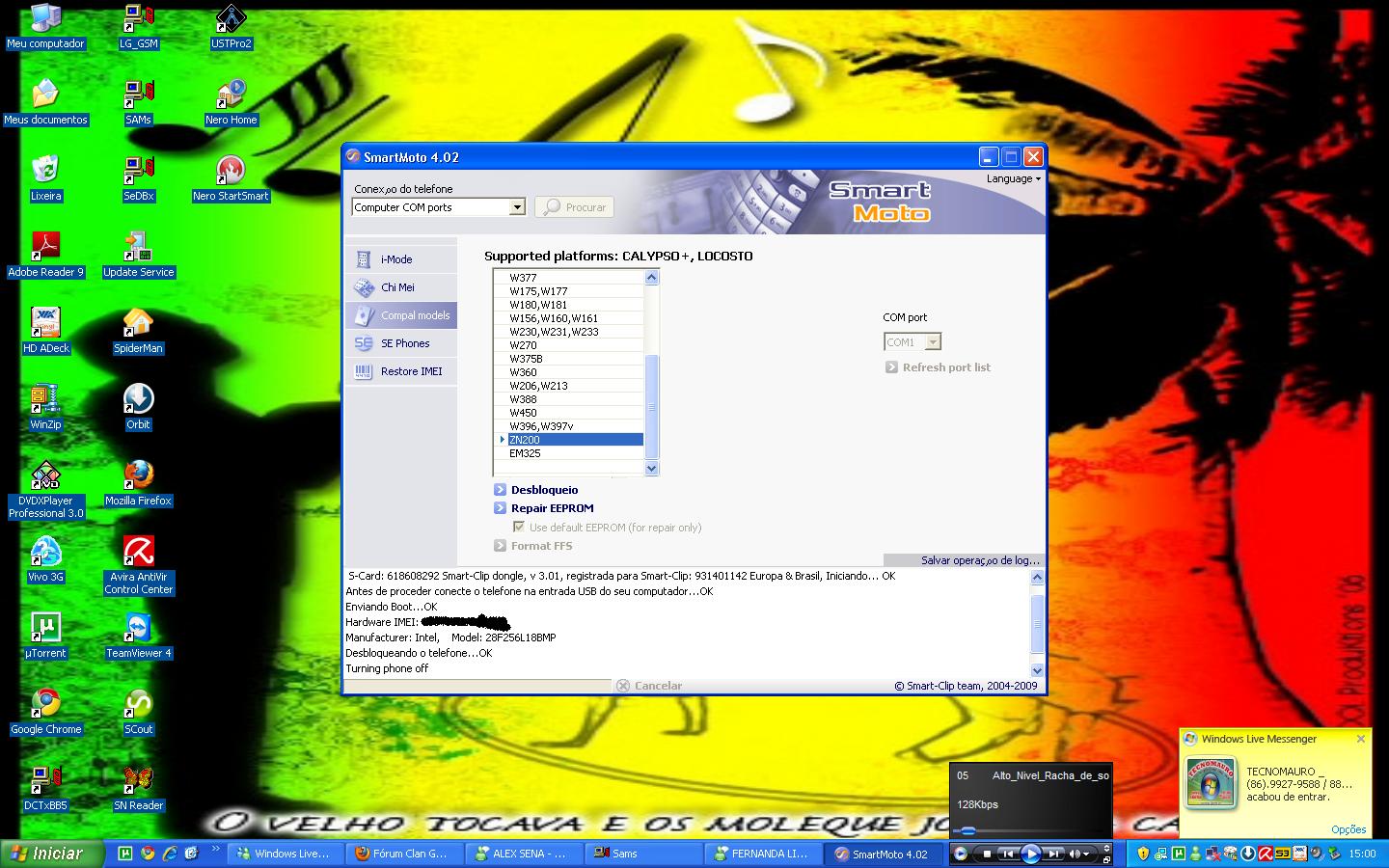Open Orbit downloader desktop icon
This screenshot has height=868, width=1389.
[x=139, y=408]
